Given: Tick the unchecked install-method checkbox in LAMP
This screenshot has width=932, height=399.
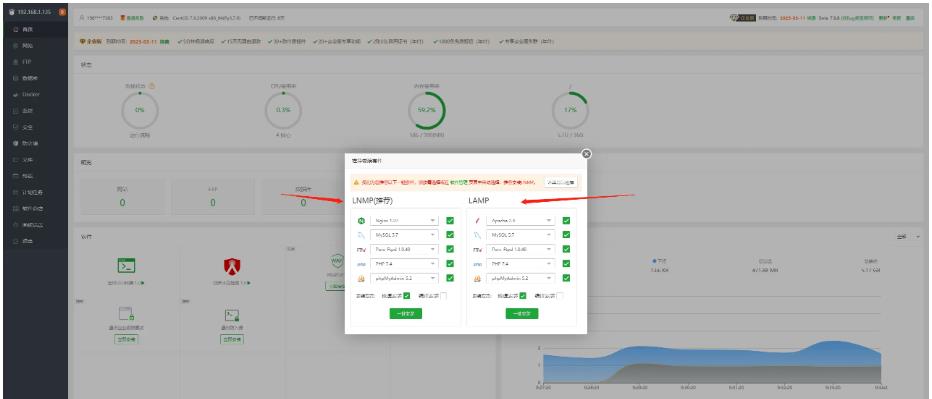Looking at the screenshot, I should tap(560, 296).
